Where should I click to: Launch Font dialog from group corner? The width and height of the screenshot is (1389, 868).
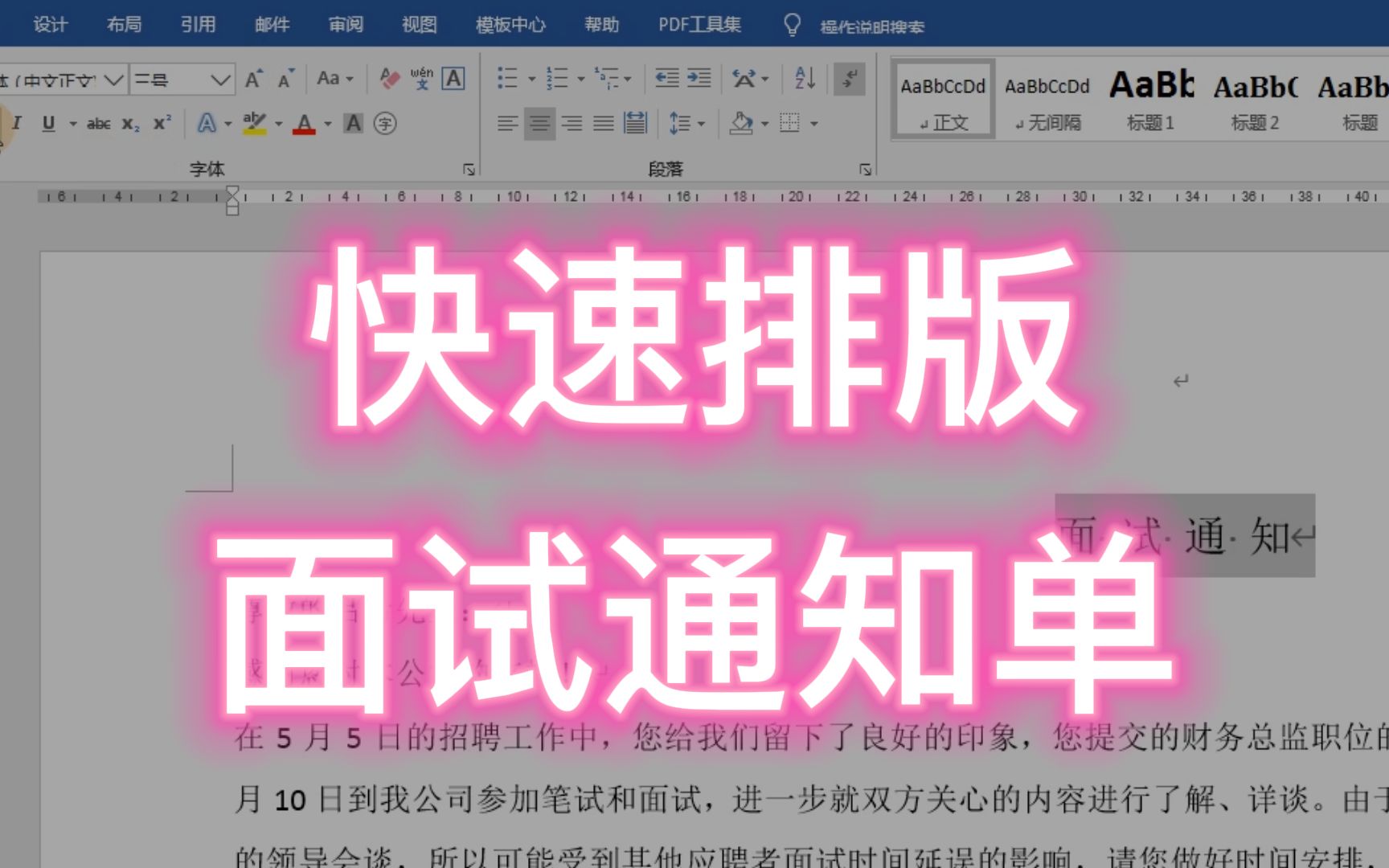(469, 169)
